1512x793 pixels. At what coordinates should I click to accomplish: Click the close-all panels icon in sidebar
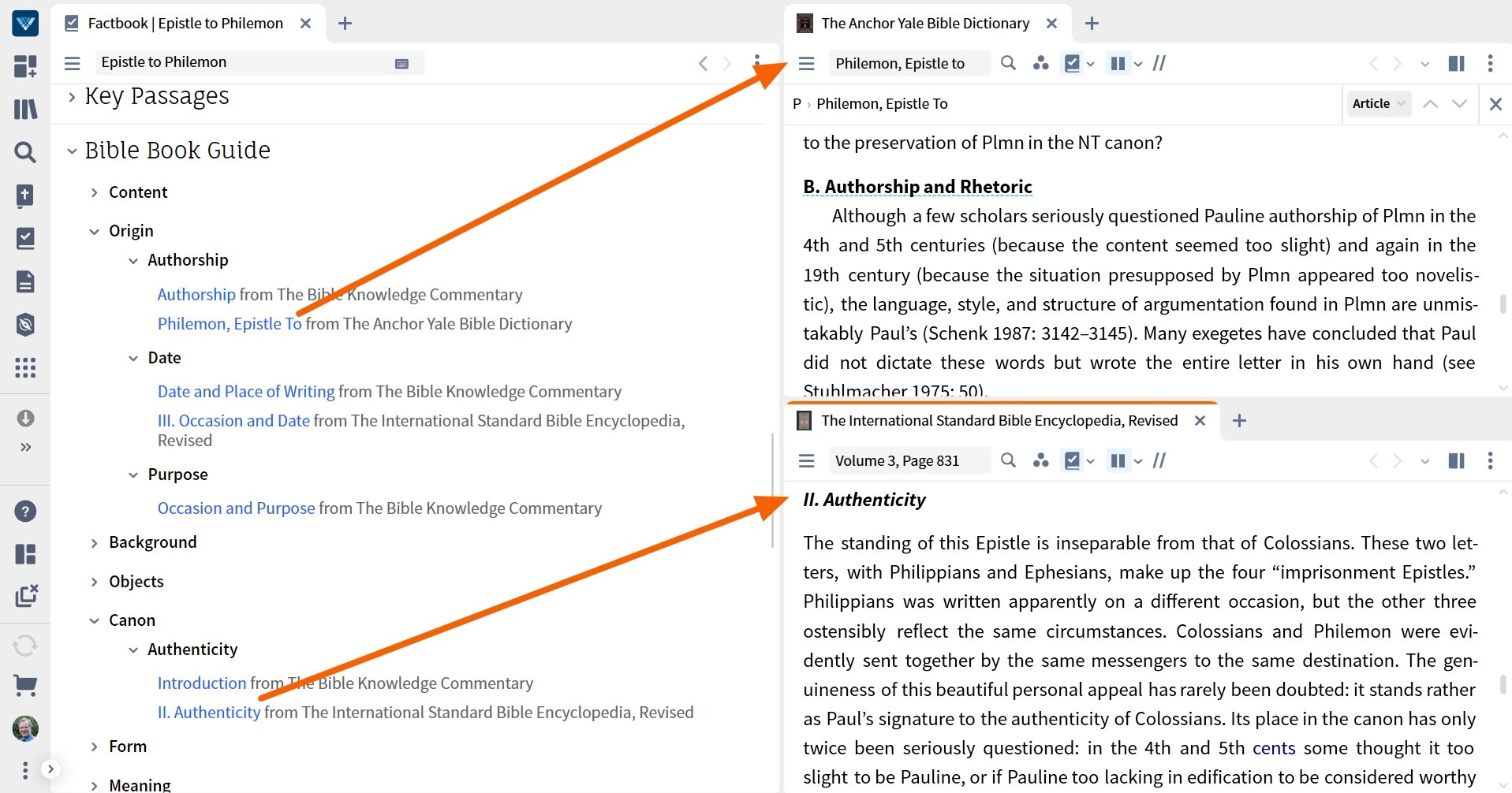pyautogui.click(x=26, y=595)
